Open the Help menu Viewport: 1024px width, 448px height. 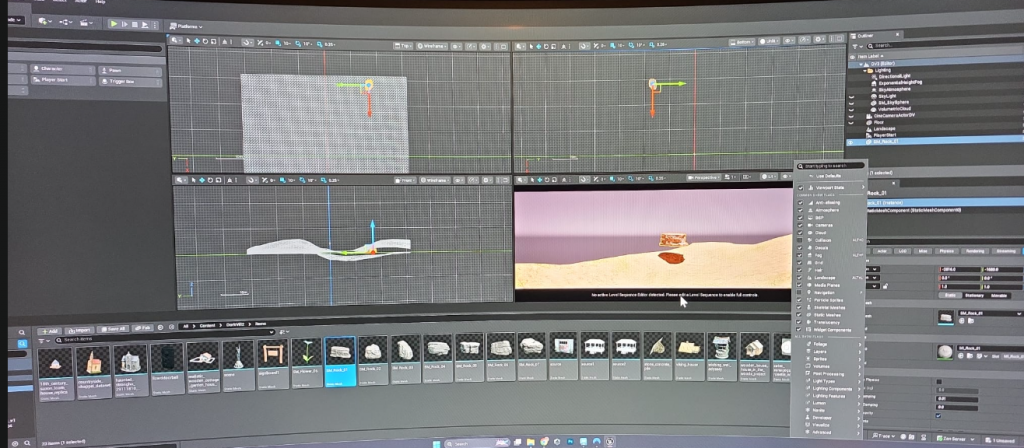click(101, 2)
